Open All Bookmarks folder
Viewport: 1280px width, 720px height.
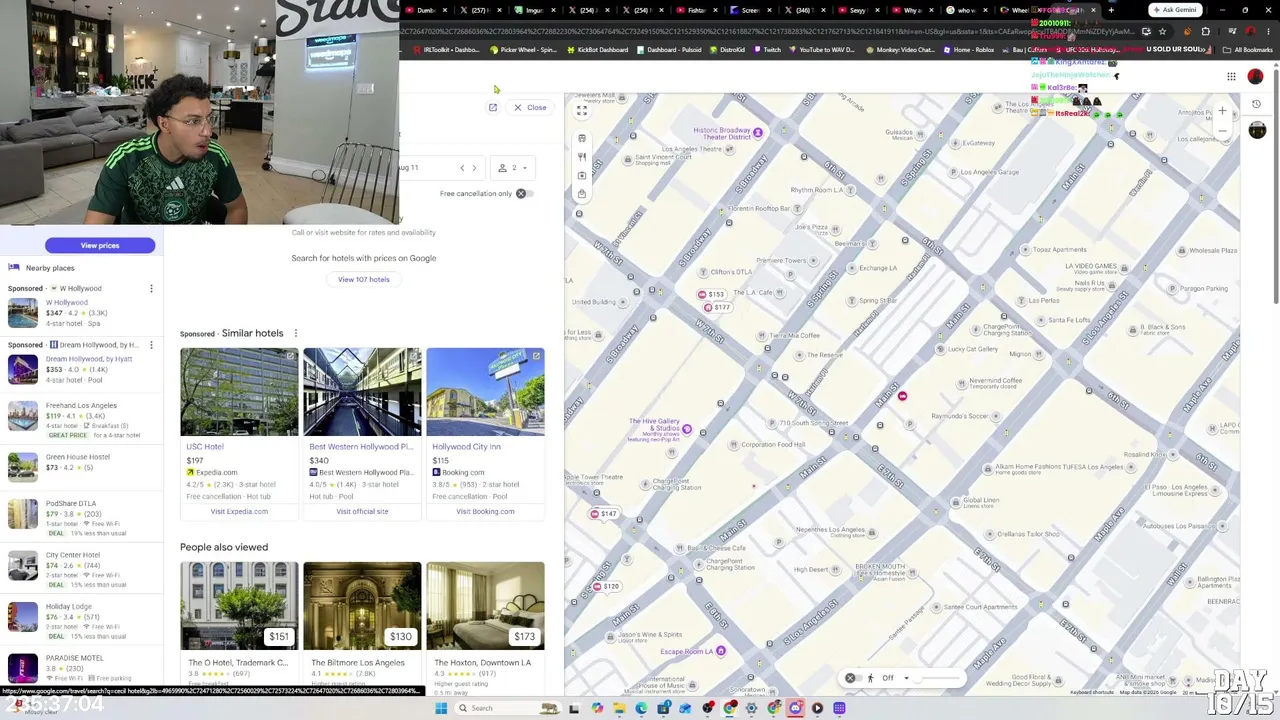click(1248, 50)
